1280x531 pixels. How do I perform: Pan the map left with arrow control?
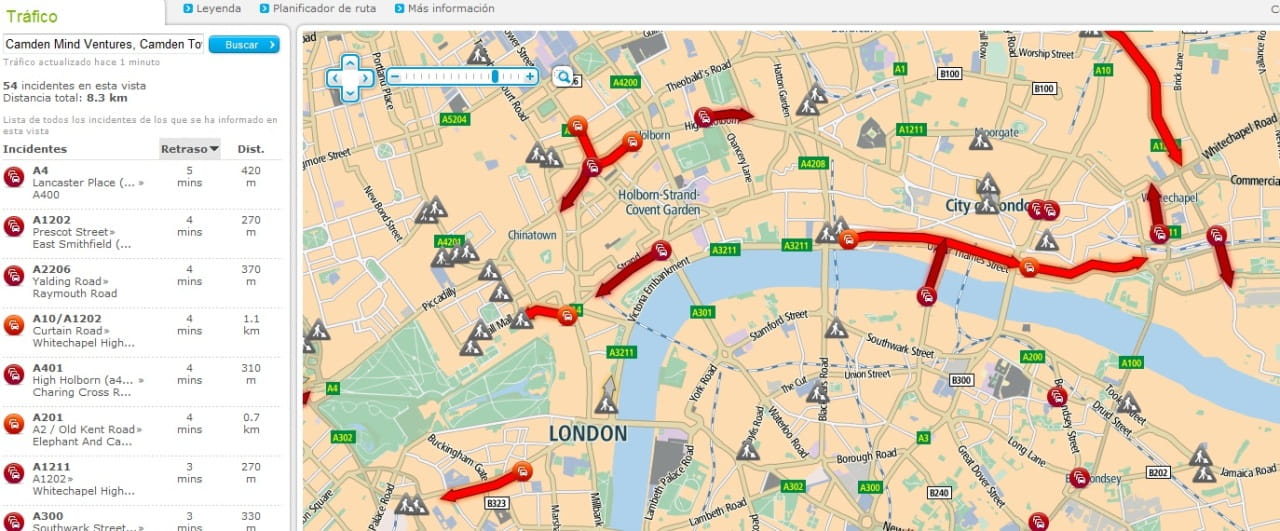334,78
